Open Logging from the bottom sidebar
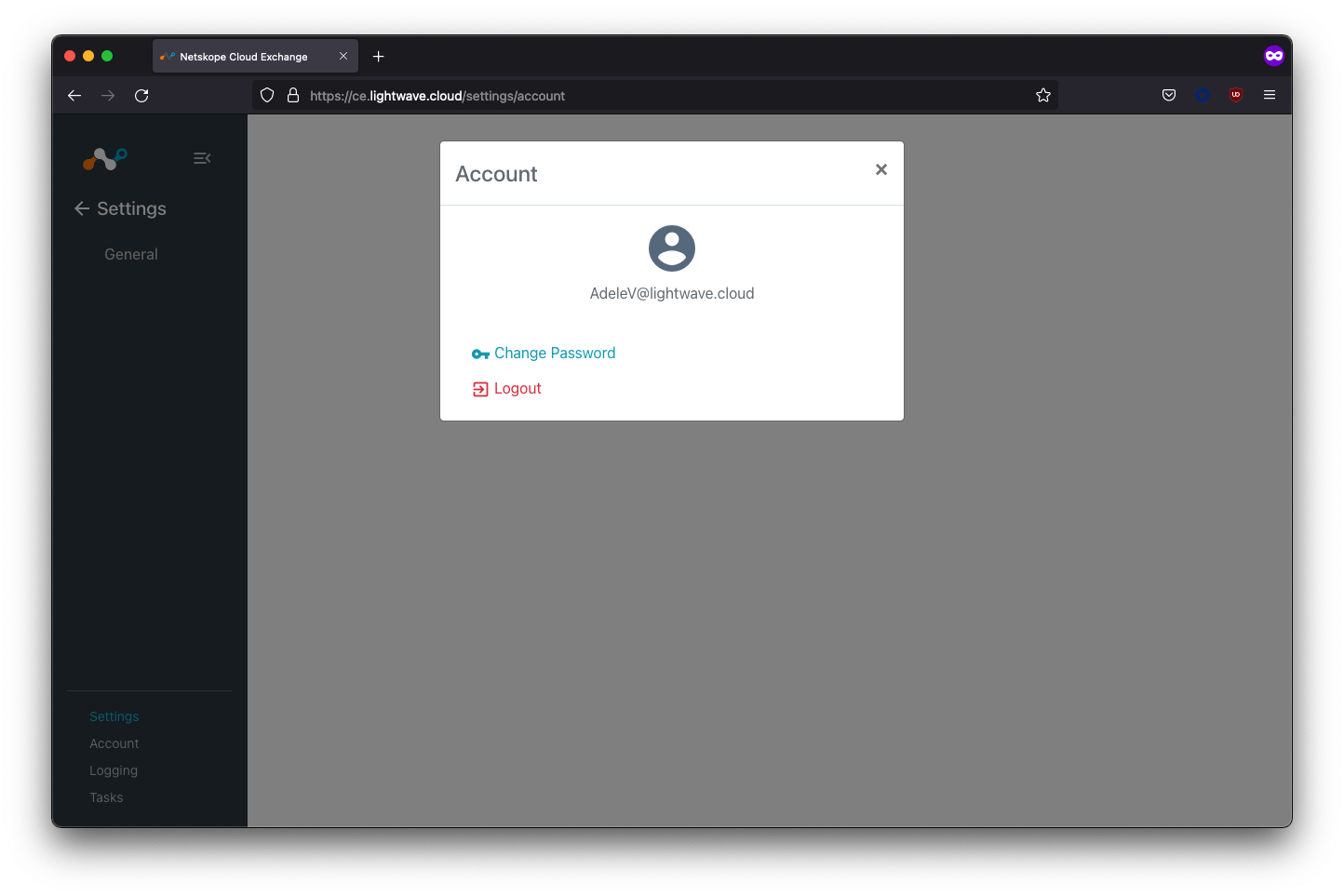 pyautogui.click(x=114, y=770)
